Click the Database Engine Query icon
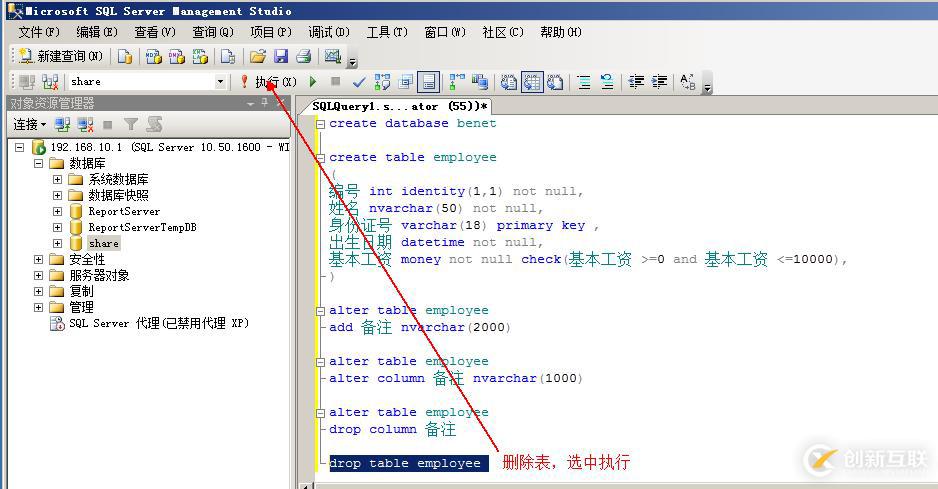The image size is (938, 489). (125, 56)
